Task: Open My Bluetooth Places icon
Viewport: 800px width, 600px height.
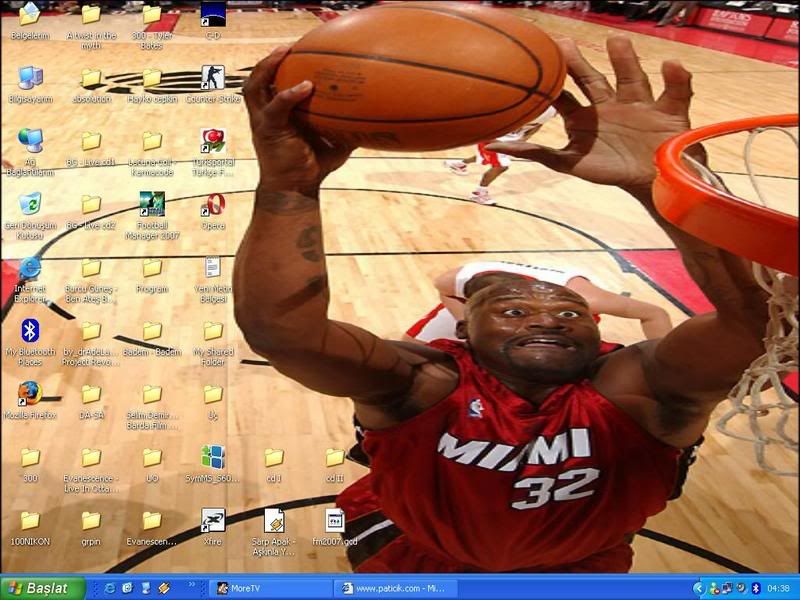Action: 30,331
